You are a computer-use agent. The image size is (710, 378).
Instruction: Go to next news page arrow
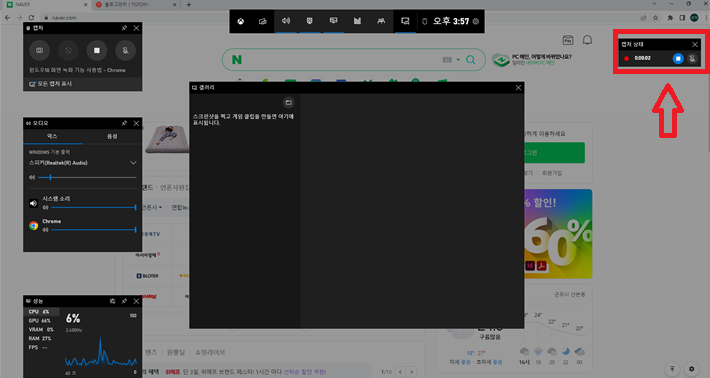coord(412,372)
